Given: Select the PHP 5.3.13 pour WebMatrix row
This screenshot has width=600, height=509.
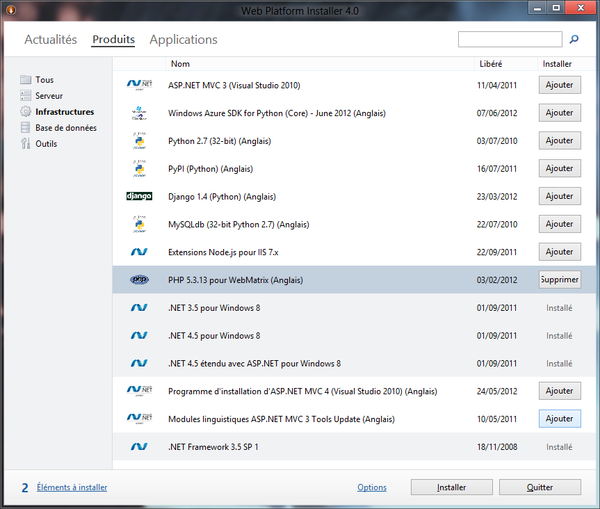Looking at the screenshot, I should click(x=354, y=280).
